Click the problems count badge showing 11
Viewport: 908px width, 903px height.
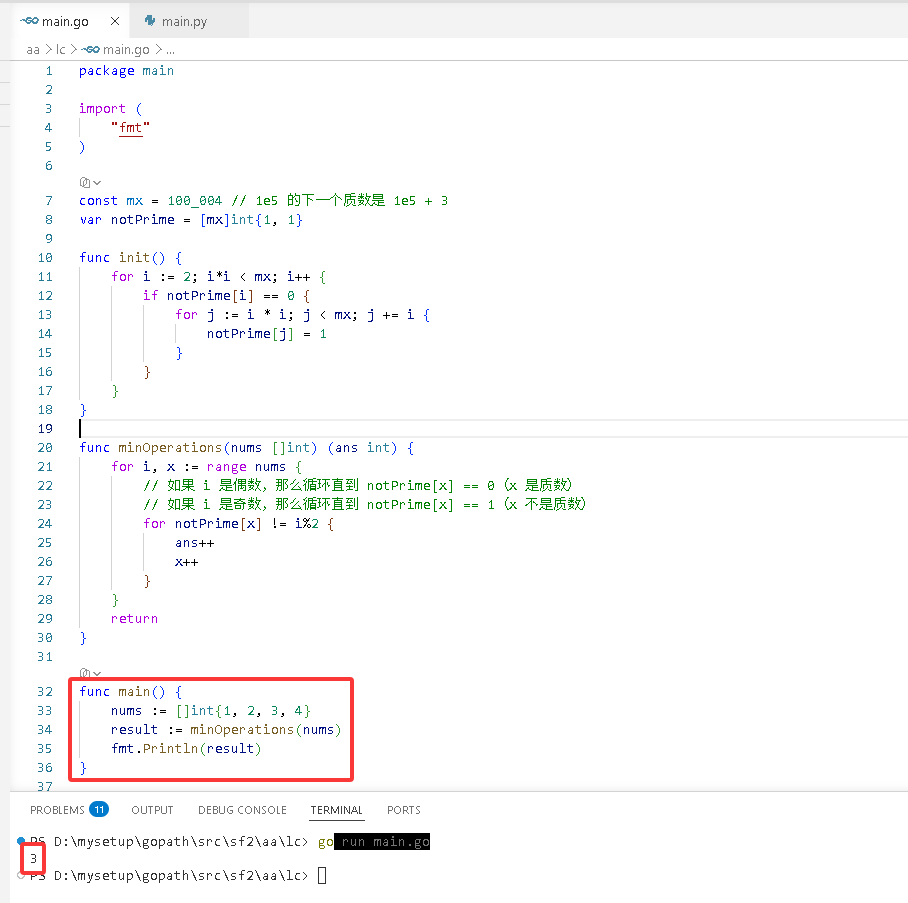[99, 809]
